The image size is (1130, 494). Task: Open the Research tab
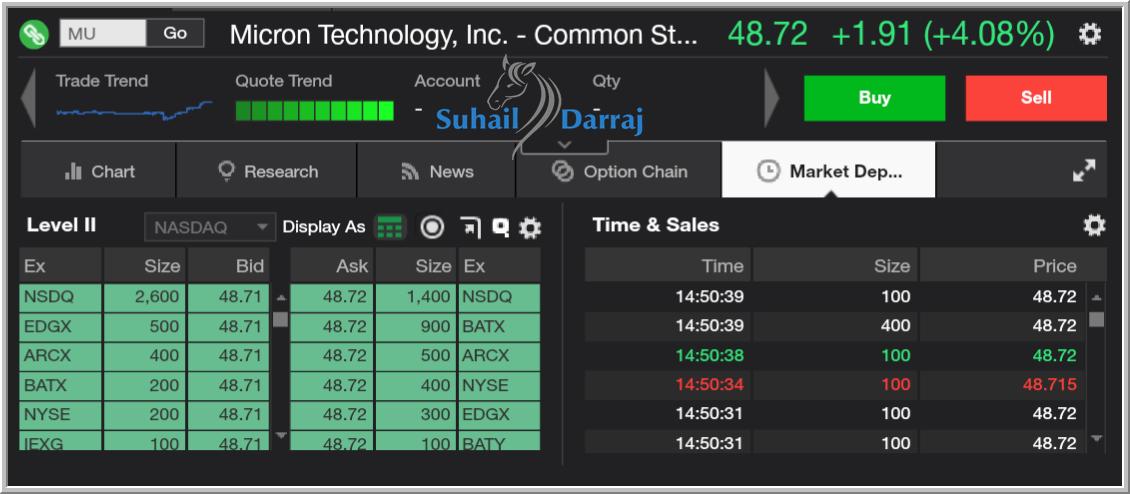pos(267,170)
